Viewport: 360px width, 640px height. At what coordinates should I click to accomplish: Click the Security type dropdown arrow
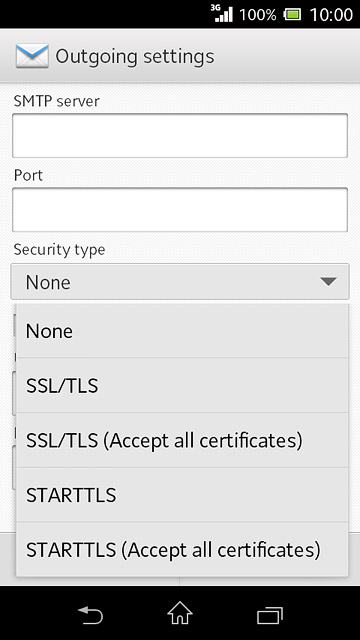[x=328, y=282]
